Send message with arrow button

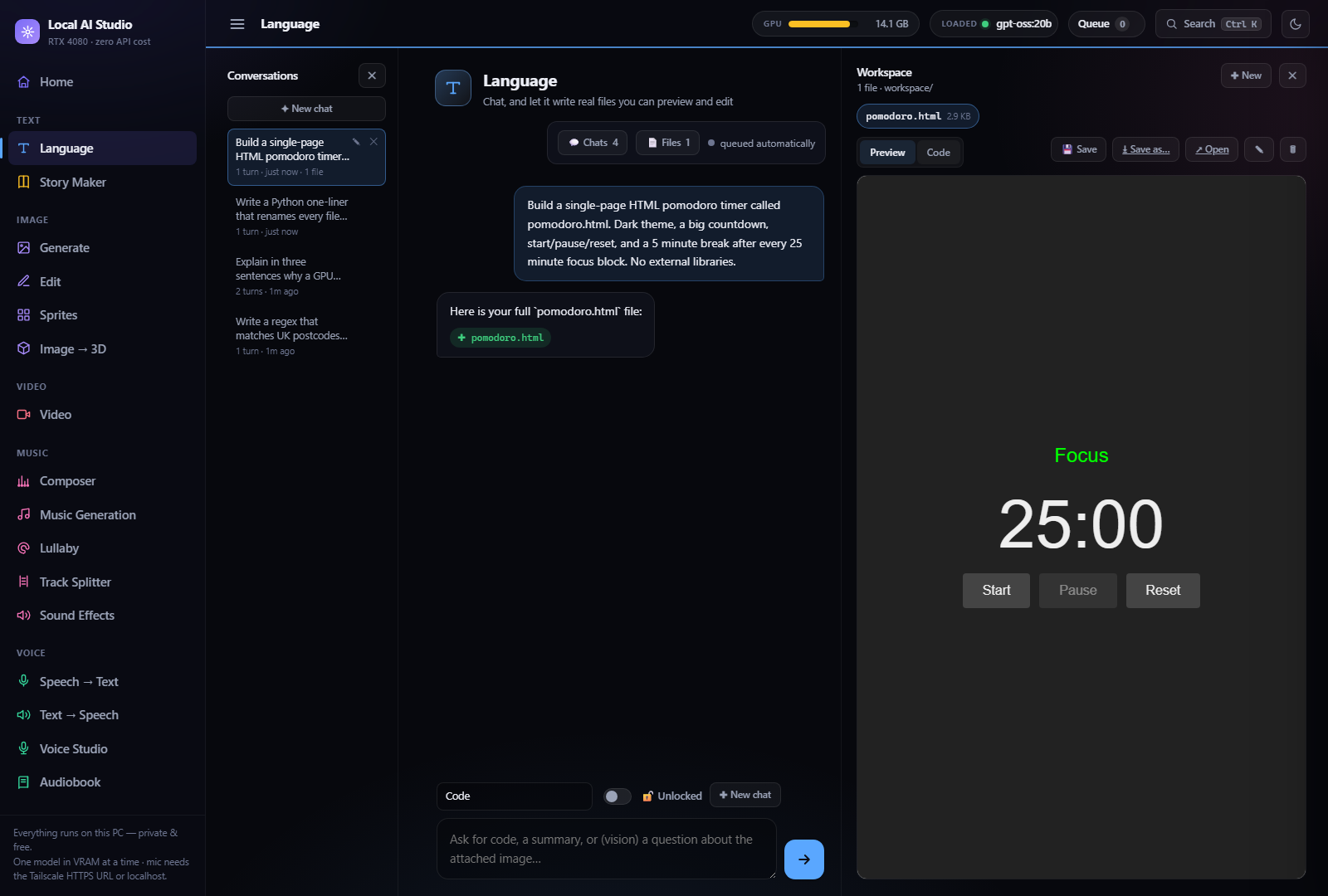(x=804, y=859)
